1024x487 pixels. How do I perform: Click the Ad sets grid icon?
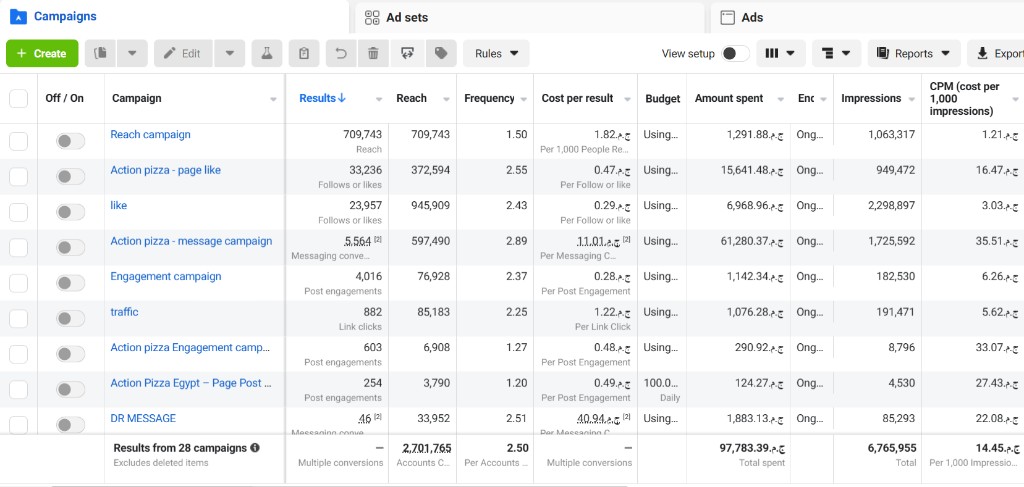pyautogui.click(x=372, y=18)
